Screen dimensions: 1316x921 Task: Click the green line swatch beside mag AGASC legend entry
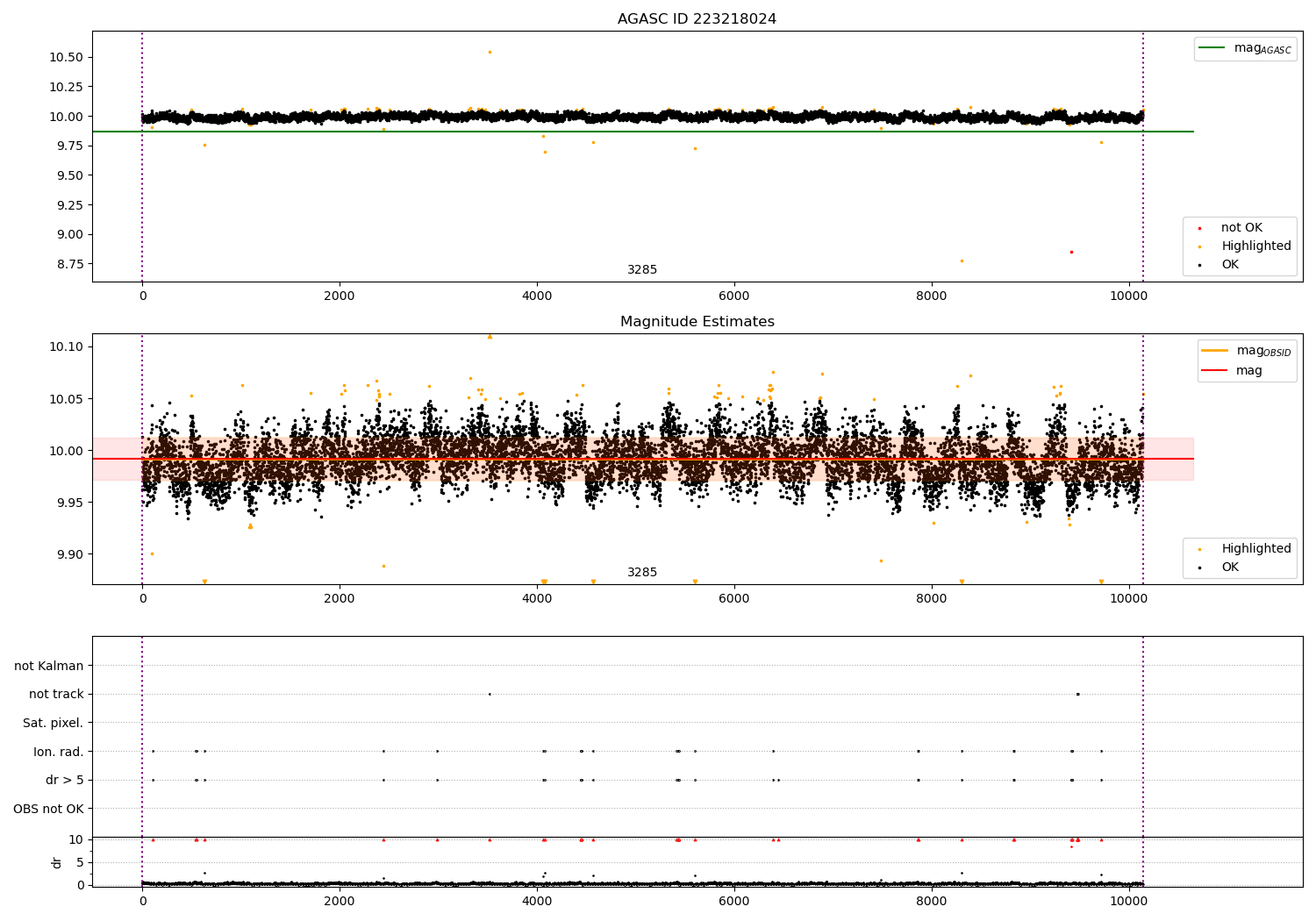(x=1212, y=47)
